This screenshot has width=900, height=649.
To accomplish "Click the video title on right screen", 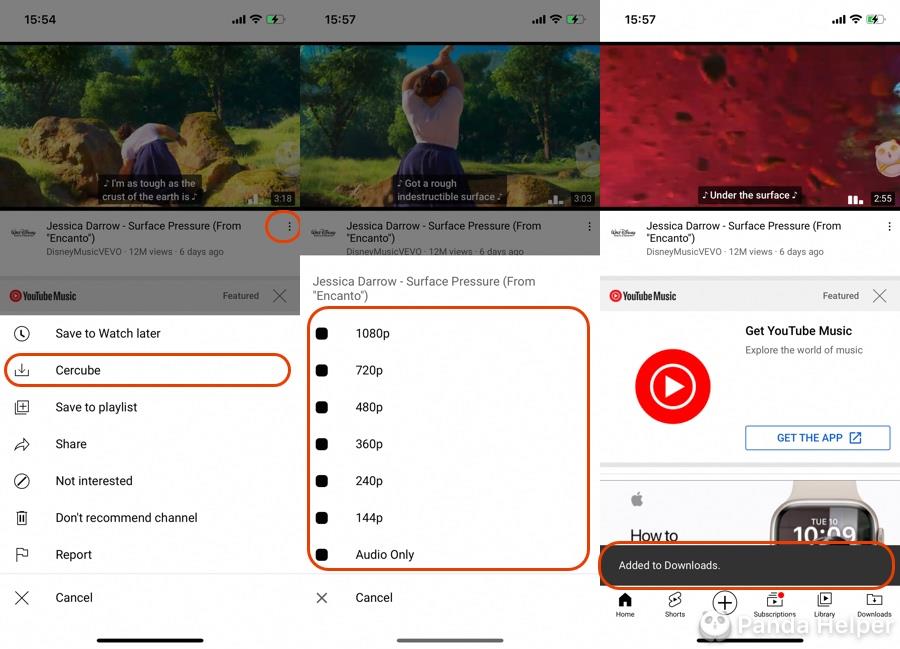I will 744,232.
